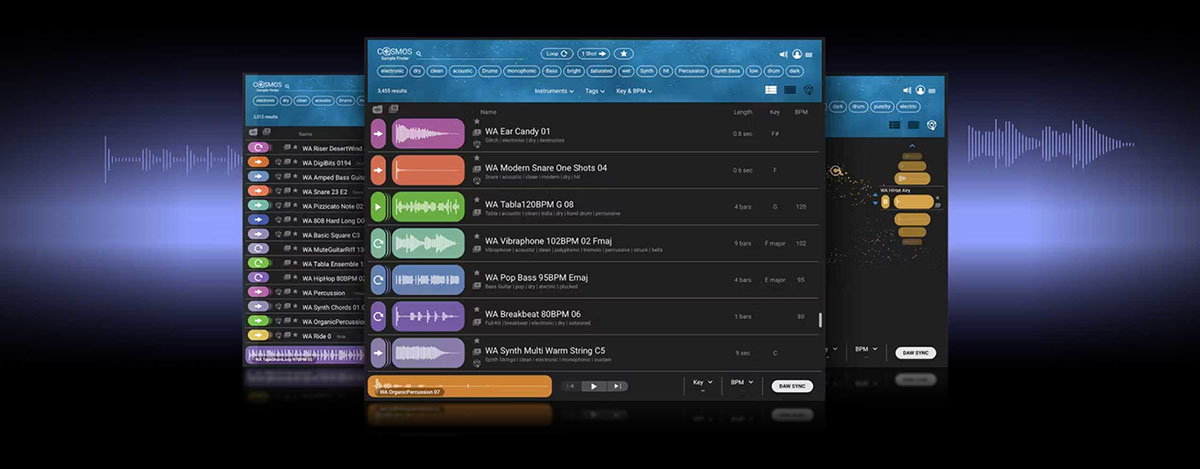Screen dimensions: 1200x469
Task: Select the 'saturated' tag pill
Action: pyautogui.click(x=602, y=71)
